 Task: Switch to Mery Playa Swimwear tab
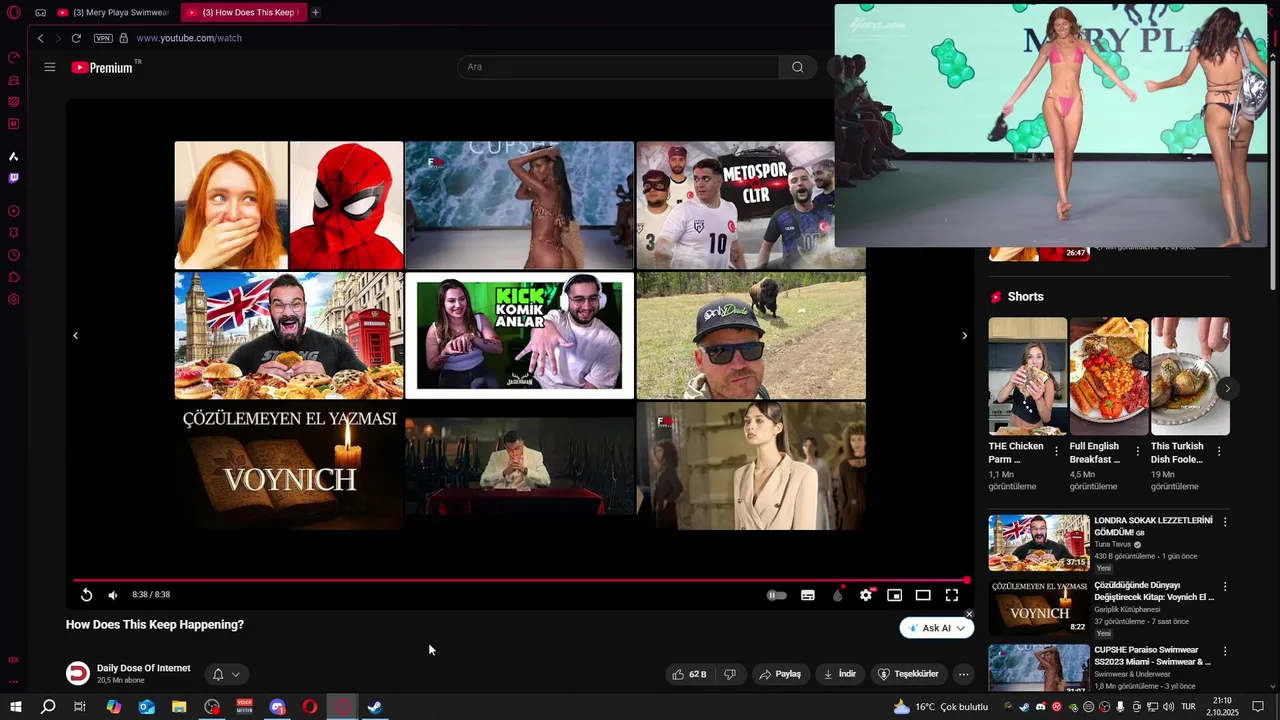pyautogui.click(x=113, y=12)
